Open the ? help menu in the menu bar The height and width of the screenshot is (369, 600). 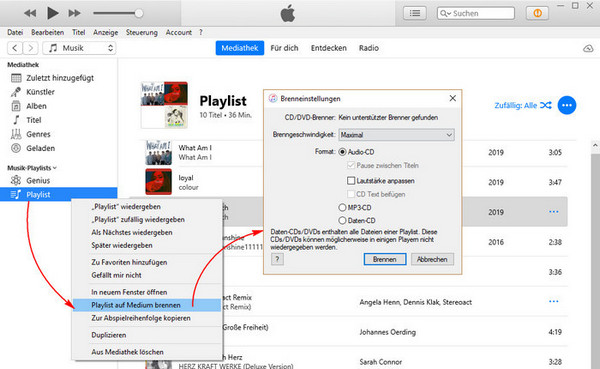[x=201, y=33]
